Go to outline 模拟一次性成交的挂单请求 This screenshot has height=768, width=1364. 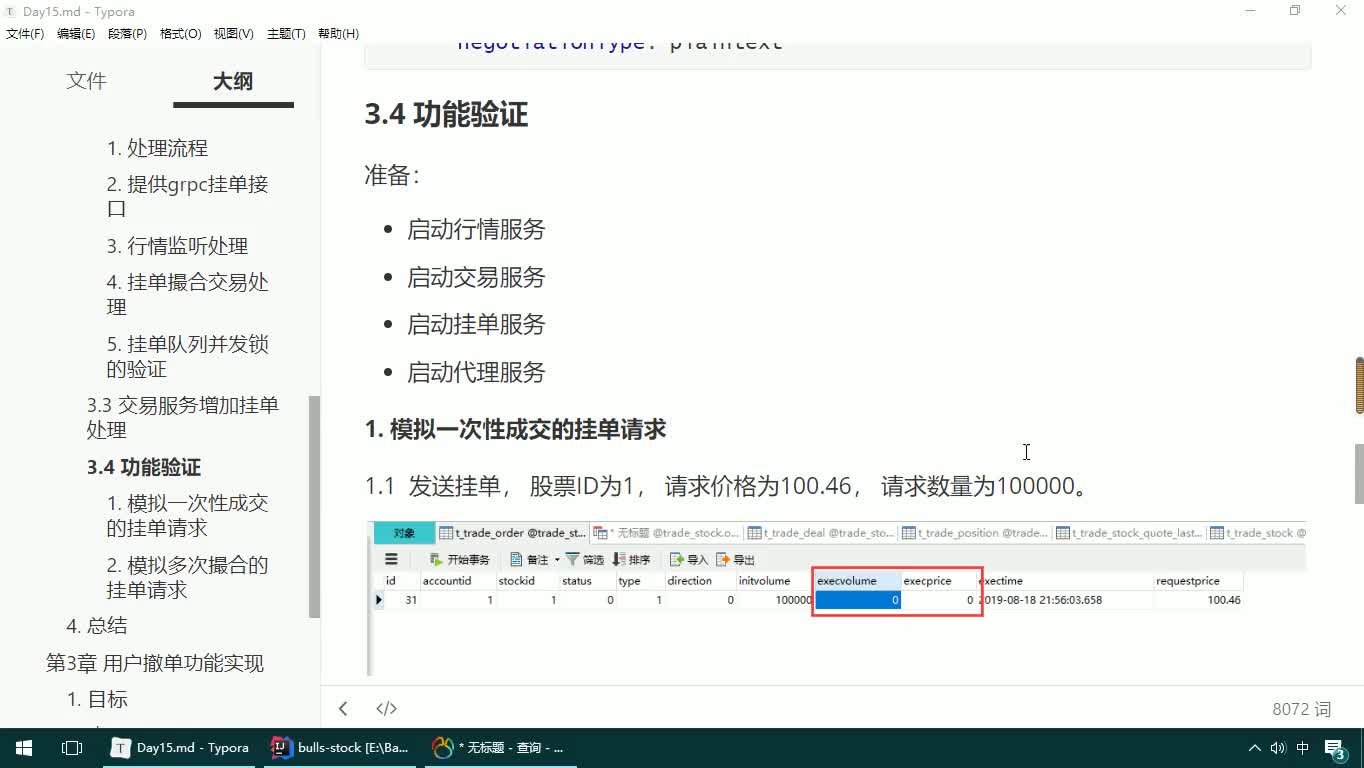click(x=188, y=516)
